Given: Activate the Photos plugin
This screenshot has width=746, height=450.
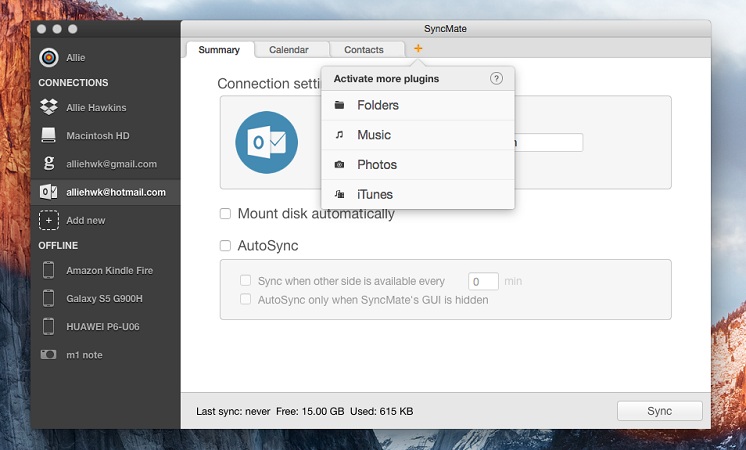Looking at the screenshot, I should pos(418,165).
